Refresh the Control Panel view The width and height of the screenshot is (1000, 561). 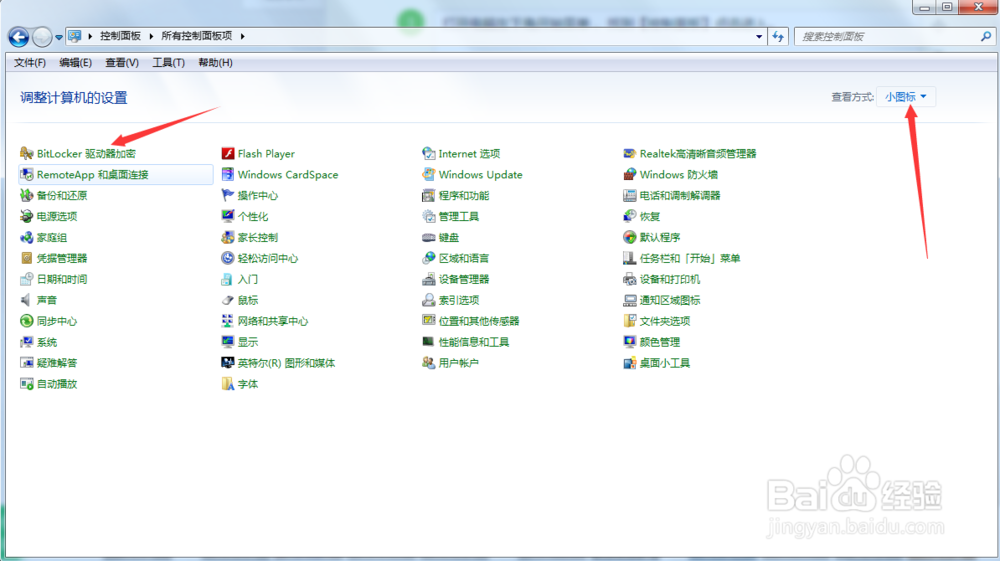778,36
